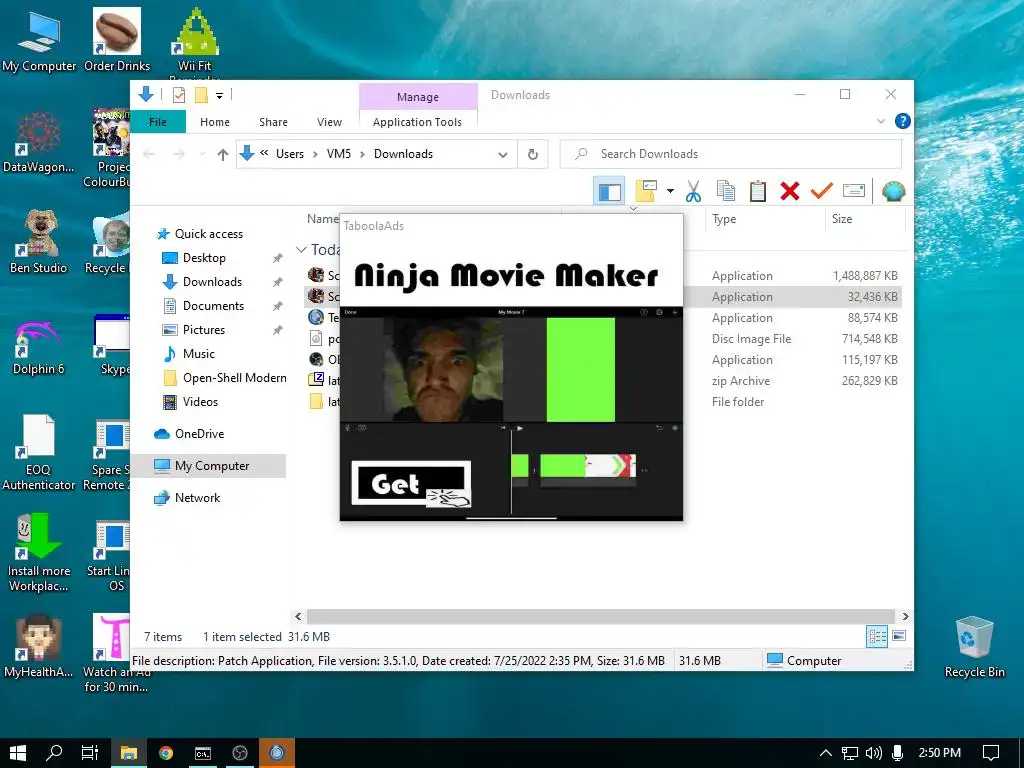Open the View ribbon tab
1024x768 pixels.
[329, 122]
